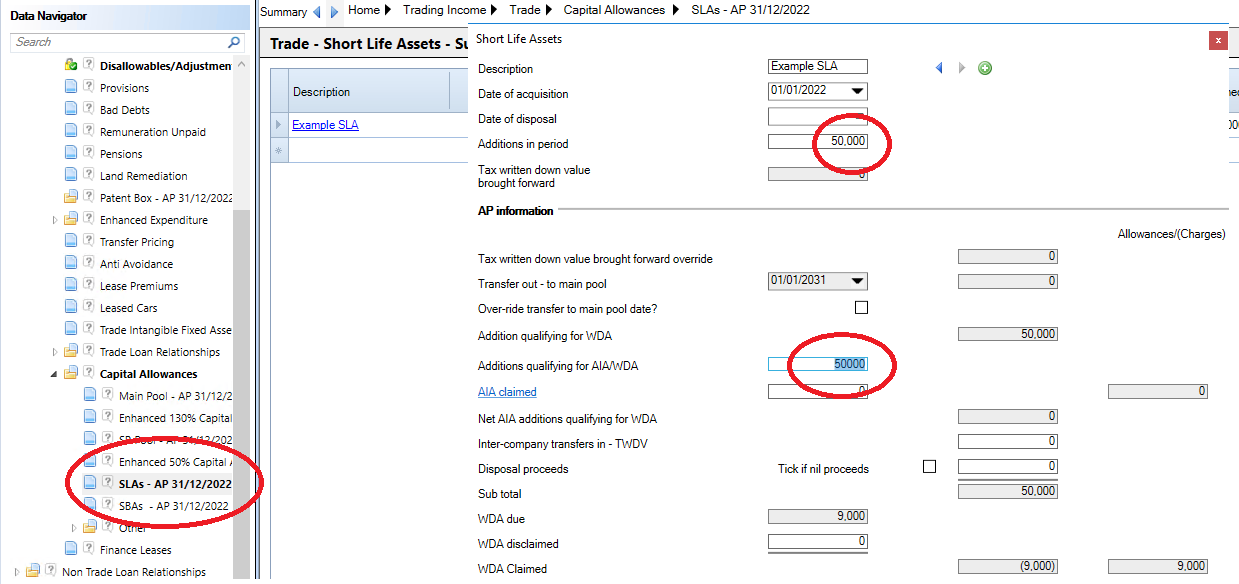Tick the nil proceeds checkbox
Image resolution: width=1239 pixels, height=584 pixels.
tap(929, 466)
